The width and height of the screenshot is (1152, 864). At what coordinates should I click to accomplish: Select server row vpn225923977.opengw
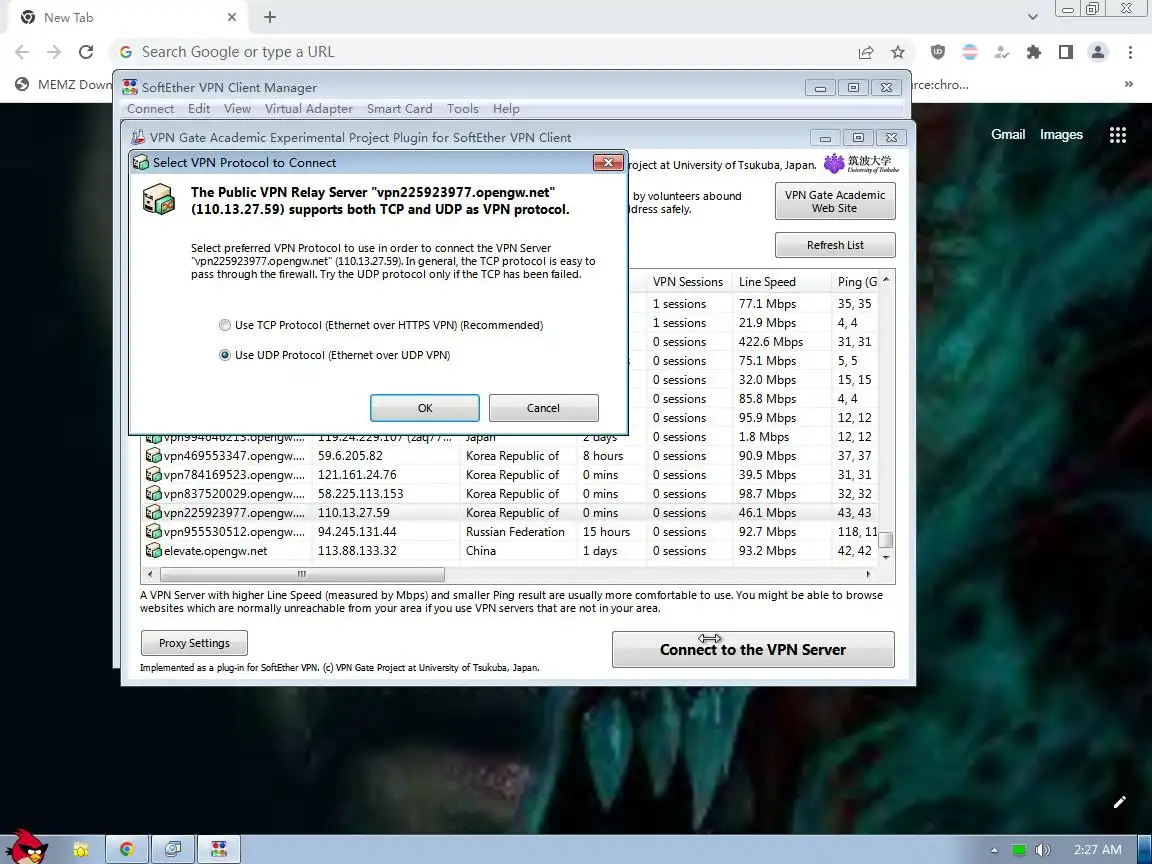coord(509,513)
